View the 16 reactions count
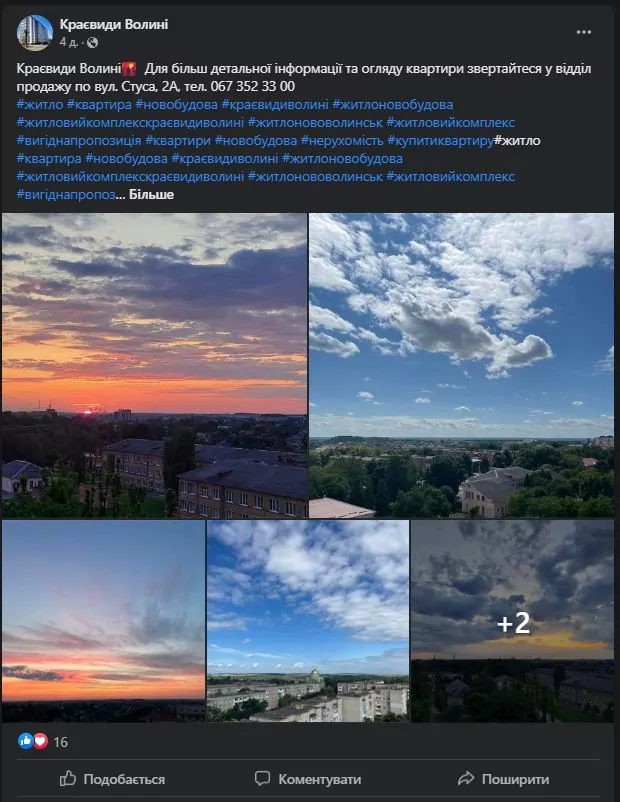This screenshot has height=802, width=620. [60, 742]
